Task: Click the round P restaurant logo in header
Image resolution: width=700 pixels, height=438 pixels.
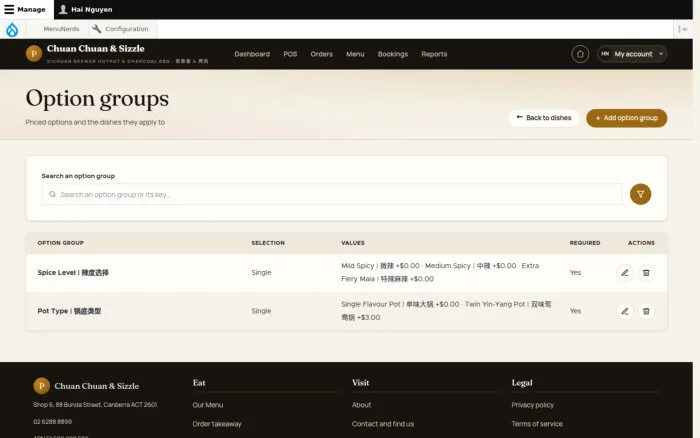Action: 34,54
